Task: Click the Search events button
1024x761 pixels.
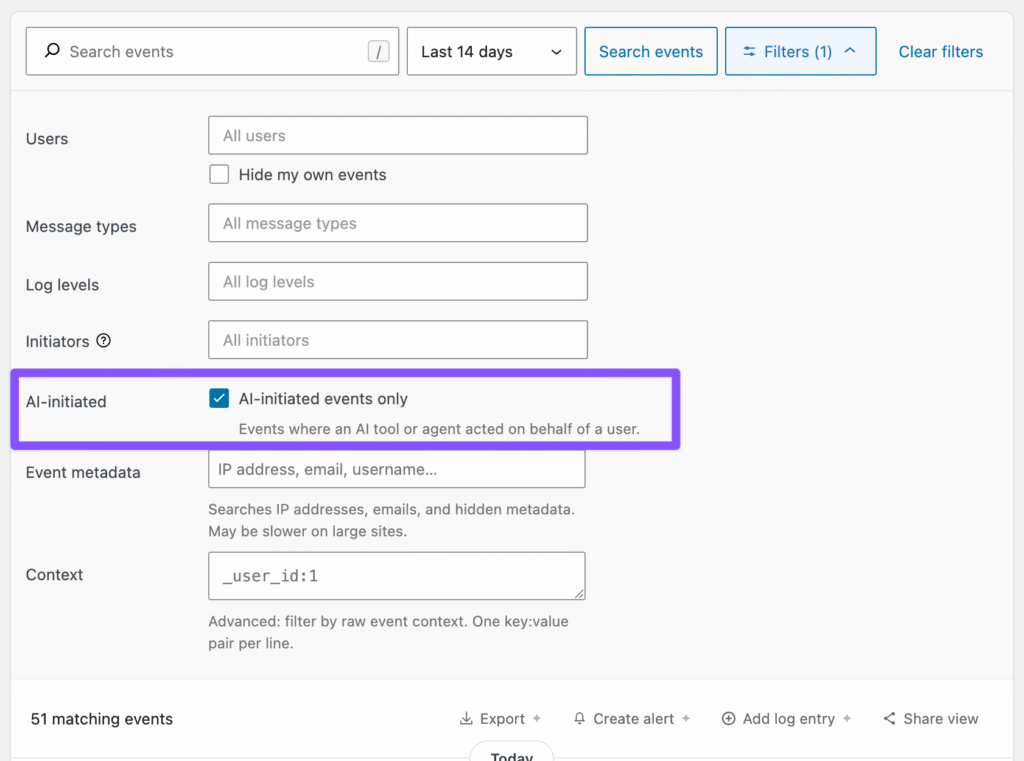Action: coord(650,51)
